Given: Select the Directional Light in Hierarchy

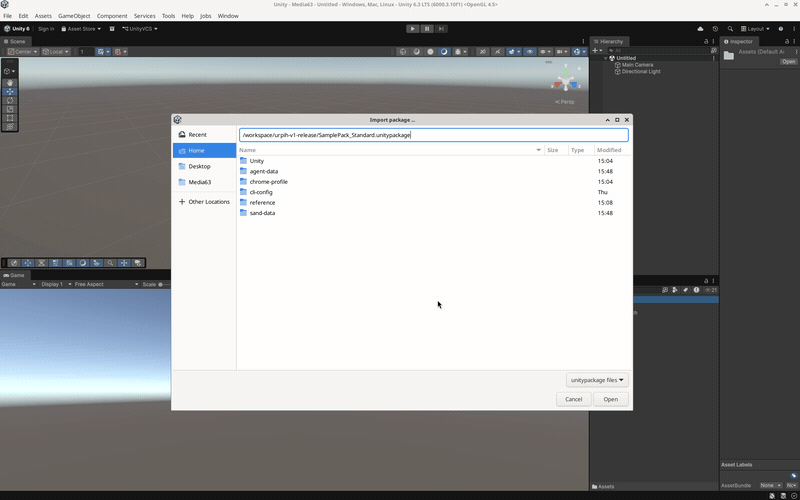Looking at the screenshot, I should (641, 71).
